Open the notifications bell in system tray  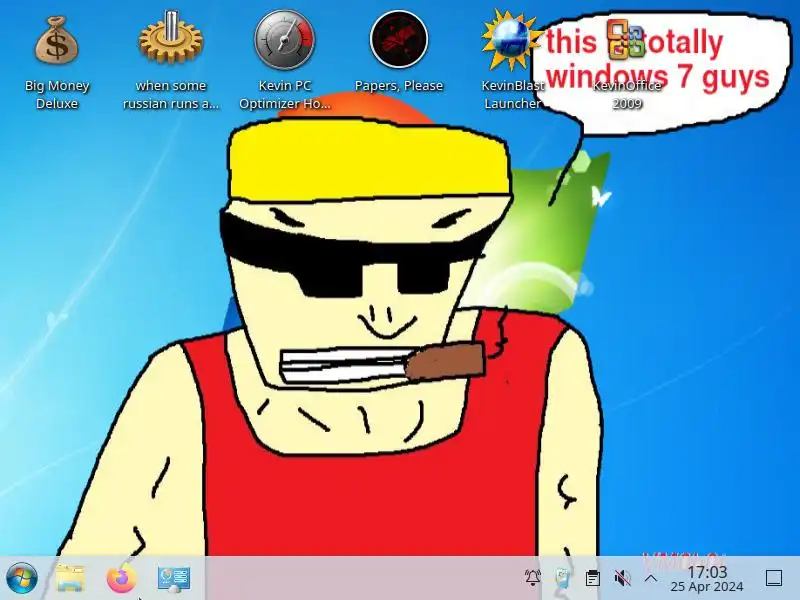click(533, 578)
